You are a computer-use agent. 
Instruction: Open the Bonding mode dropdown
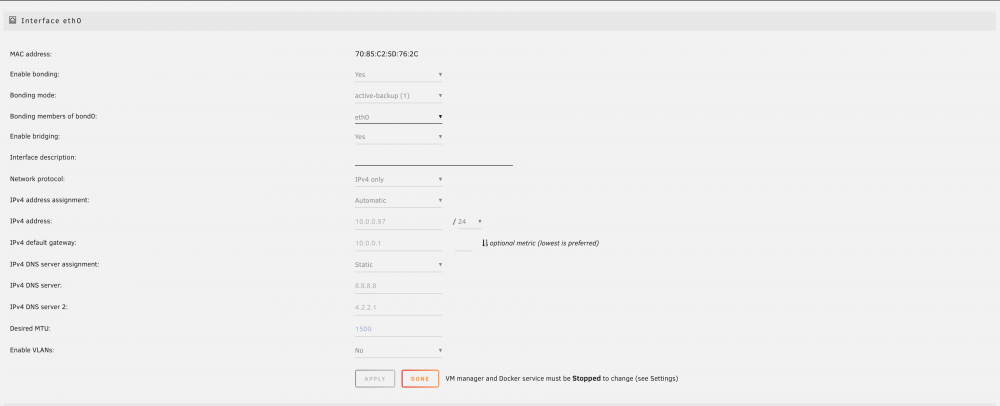pos(399,96)
